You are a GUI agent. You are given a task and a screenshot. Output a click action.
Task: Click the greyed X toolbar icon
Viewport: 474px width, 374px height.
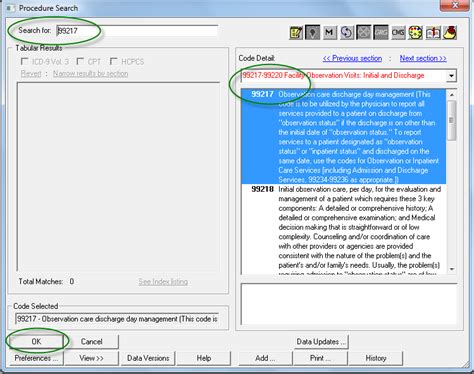(x=364, y=33)
